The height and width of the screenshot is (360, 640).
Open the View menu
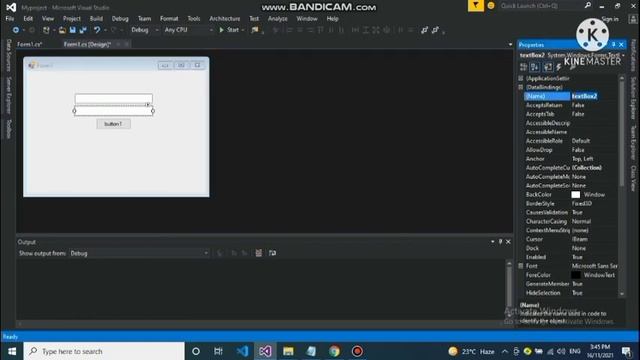click(48, 18)
